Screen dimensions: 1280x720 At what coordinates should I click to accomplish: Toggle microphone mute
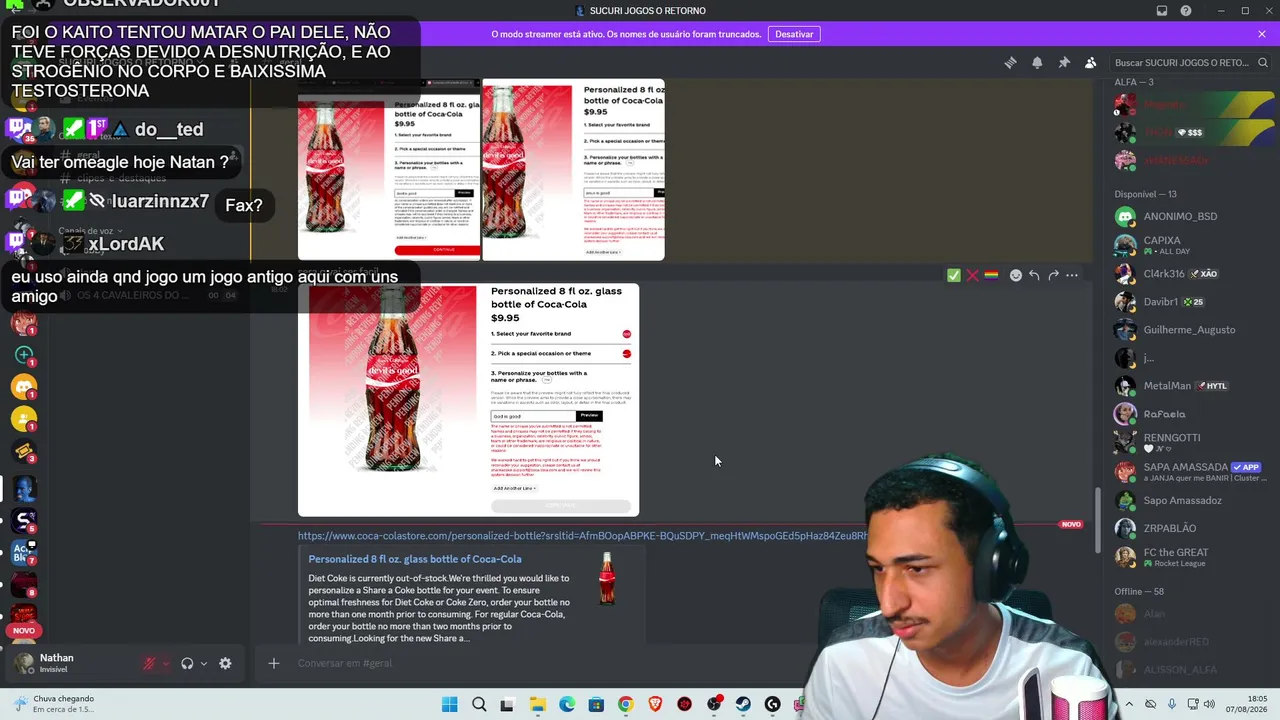coord(150,663)
